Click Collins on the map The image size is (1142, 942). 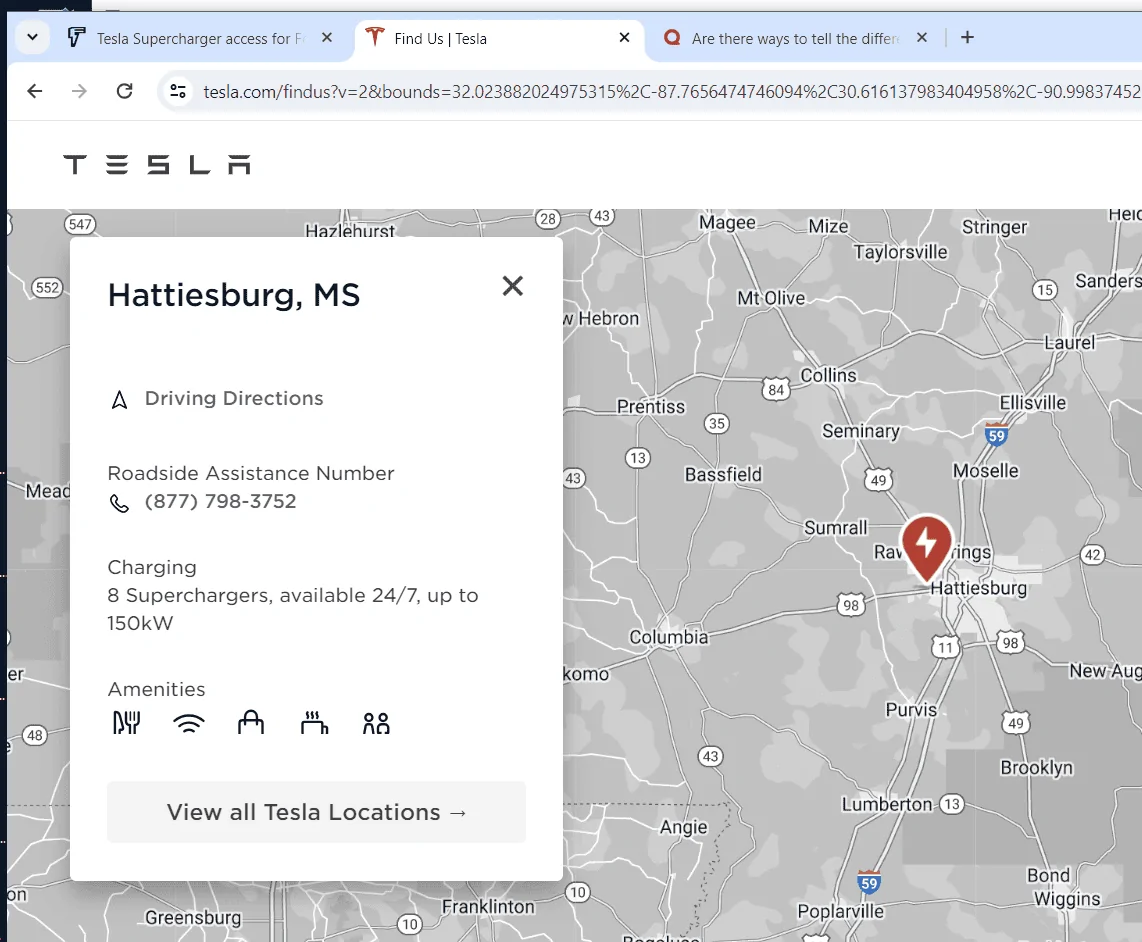pos(828,375)
